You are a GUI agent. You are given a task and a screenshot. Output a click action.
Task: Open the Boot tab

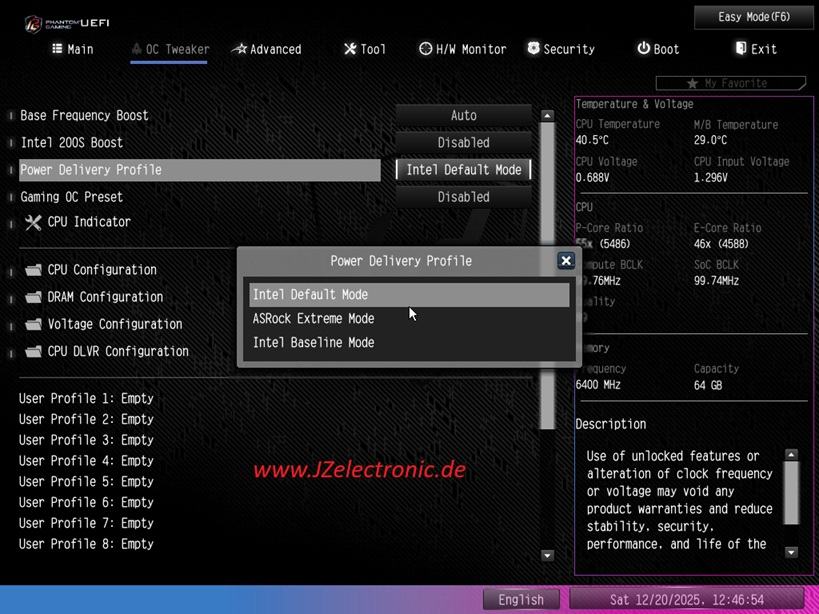click(658, 49)
